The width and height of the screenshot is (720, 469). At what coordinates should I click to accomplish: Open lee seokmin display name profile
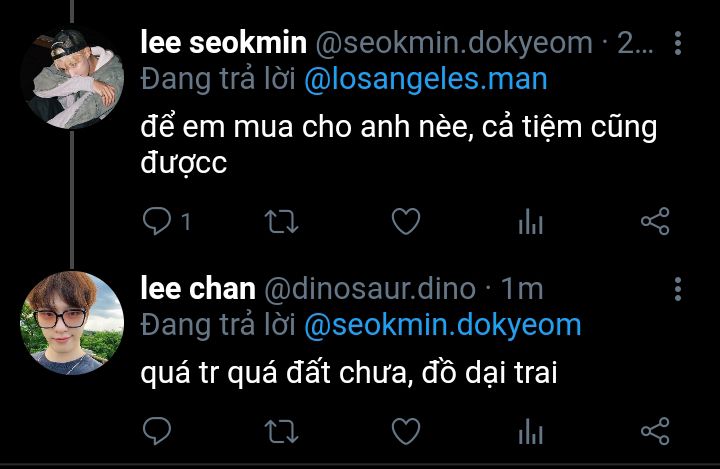pyautogui.click(x=224, y=43)
